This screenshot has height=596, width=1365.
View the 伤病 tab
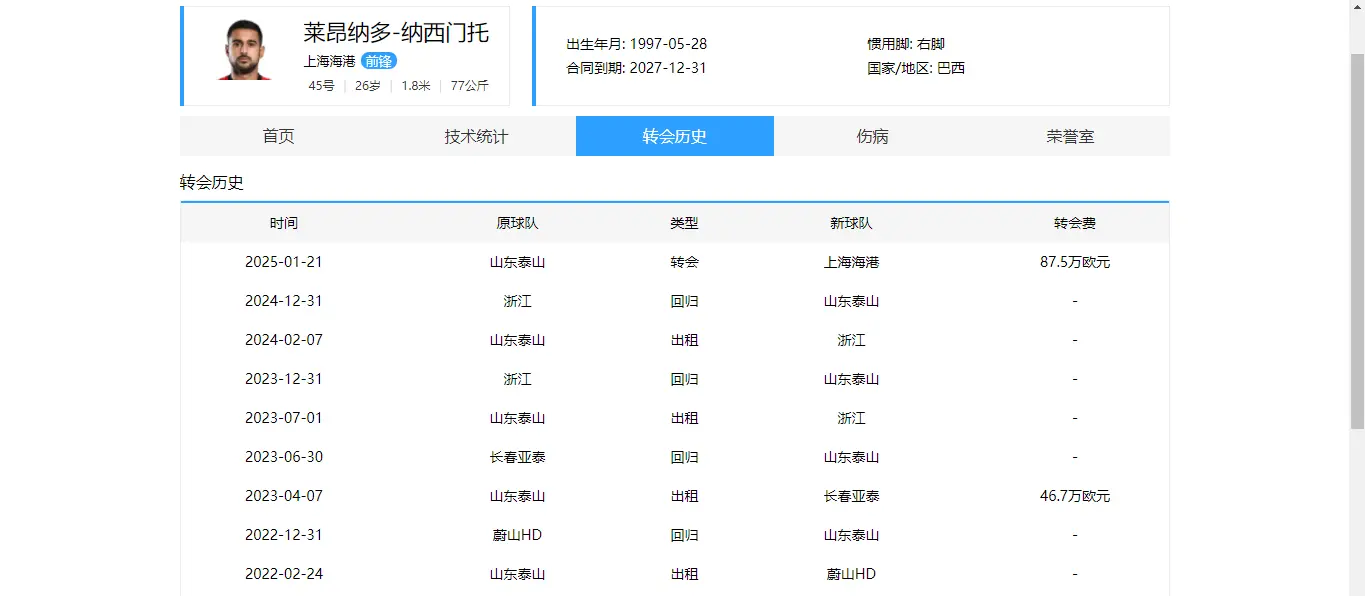click(x=873, y=136)
